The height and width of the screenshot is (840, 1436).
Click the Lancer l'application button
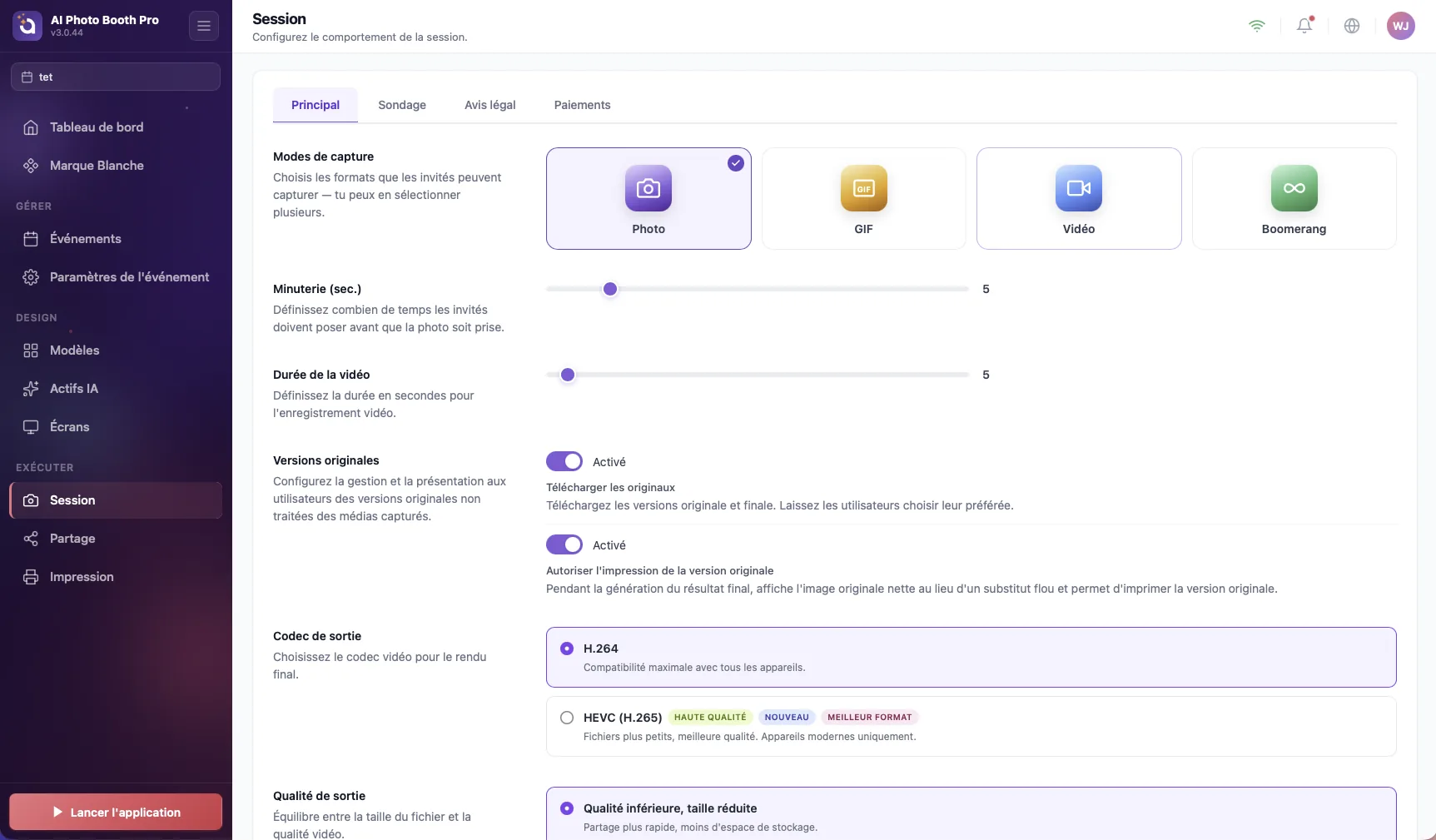click(116, 812)
